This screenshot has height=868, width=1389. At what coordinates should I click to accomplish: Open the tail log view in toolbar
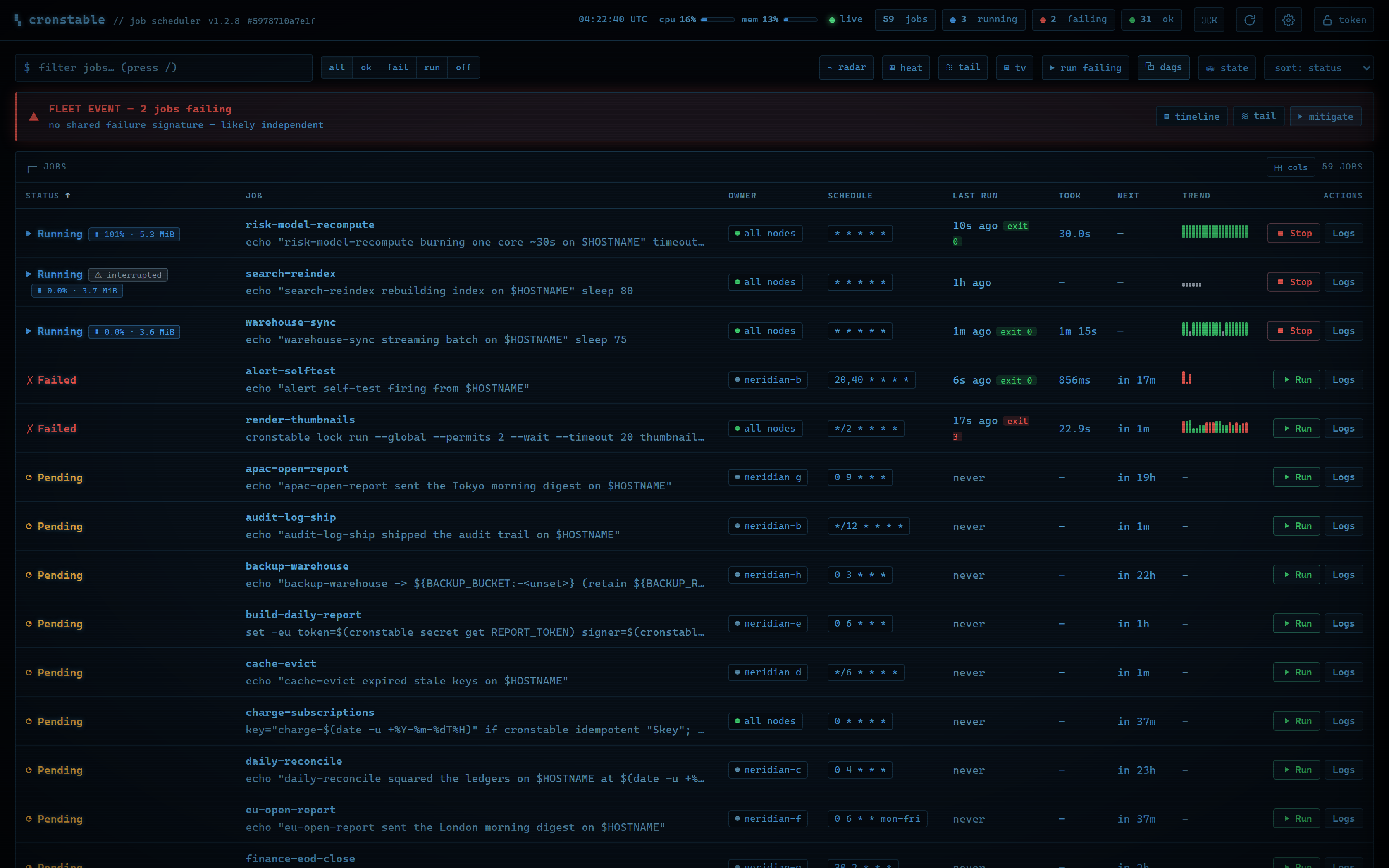point(962,68)
